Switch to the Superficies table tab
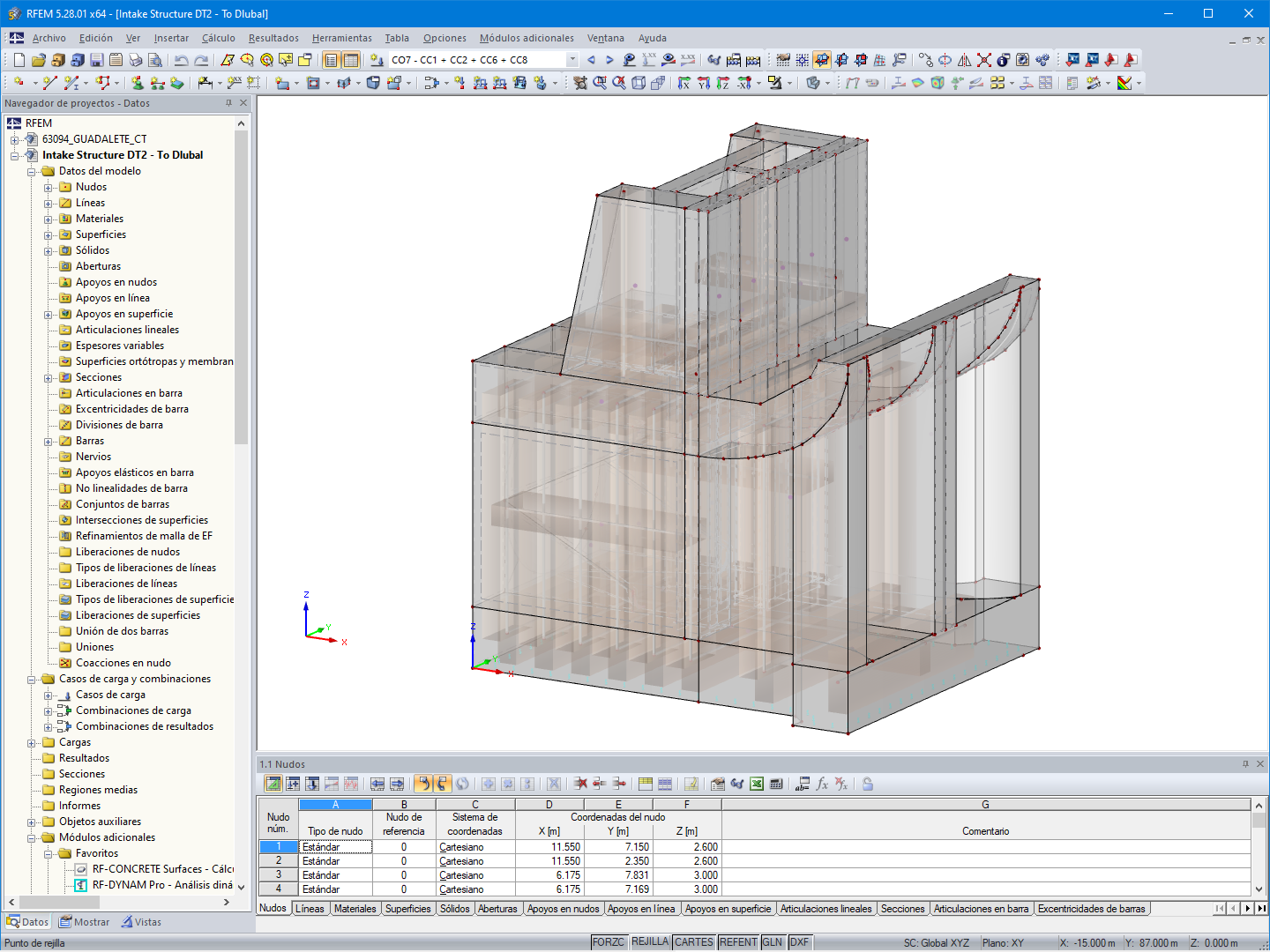This screenshot has height=952, width=1270. coord(407,908)
